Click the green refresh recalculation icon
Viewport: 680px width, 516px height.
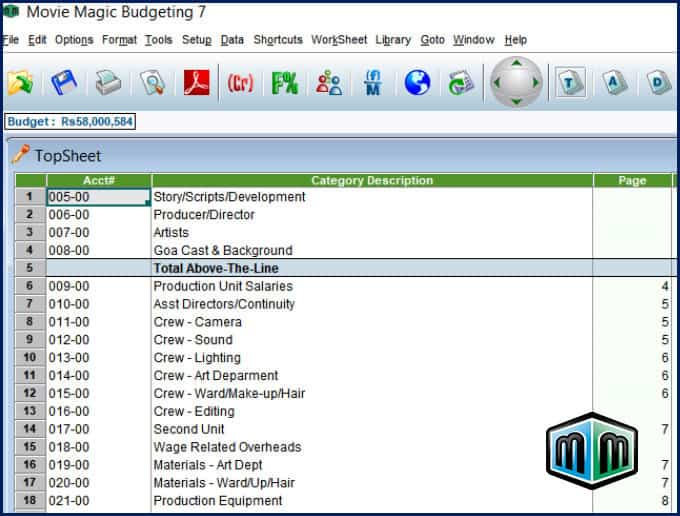coord(461,82)
